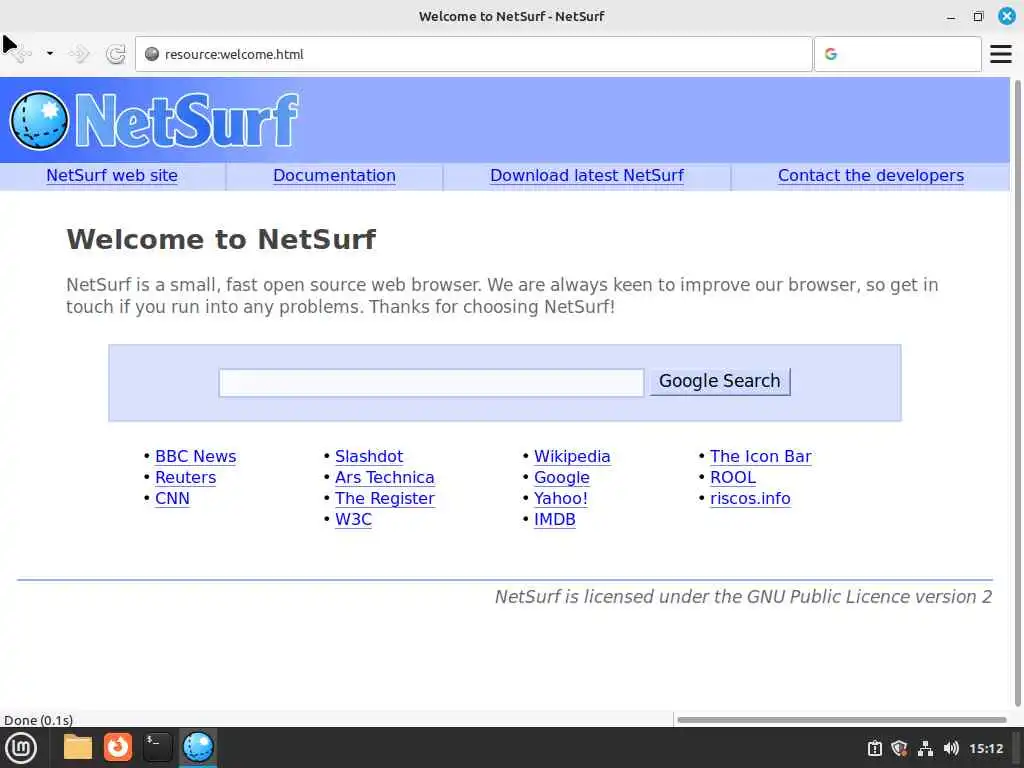Open the riscos.info link
The width and height of the screenshot is (1024, 768).
(750, 498)
